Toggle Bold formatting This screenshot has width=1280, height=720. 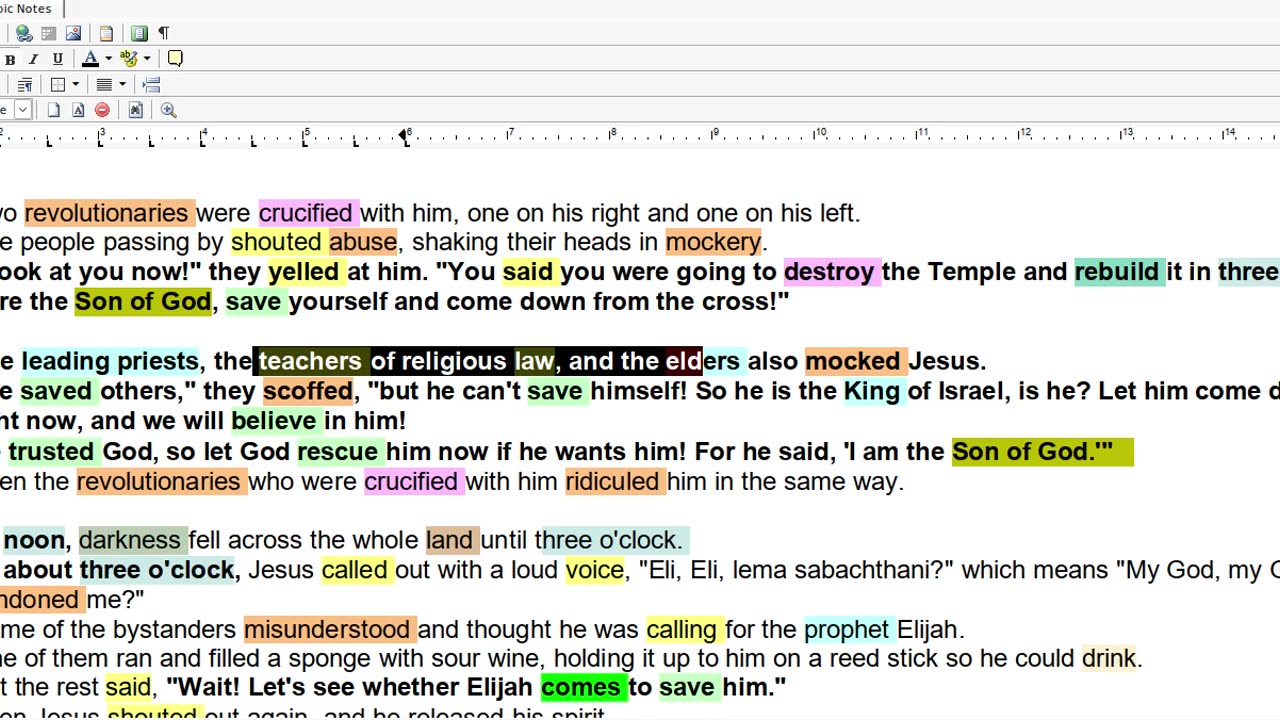tap(10, 59)
